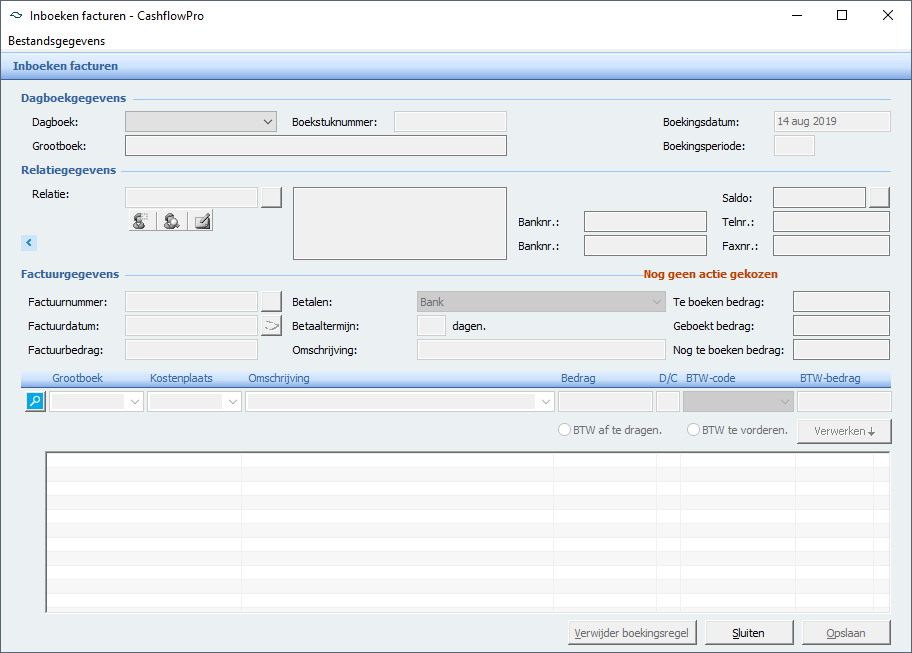Viewport: 912px width, 653px height.
Task: Click the Boekstuknummer input field
Action: click(x=450, y=122)
